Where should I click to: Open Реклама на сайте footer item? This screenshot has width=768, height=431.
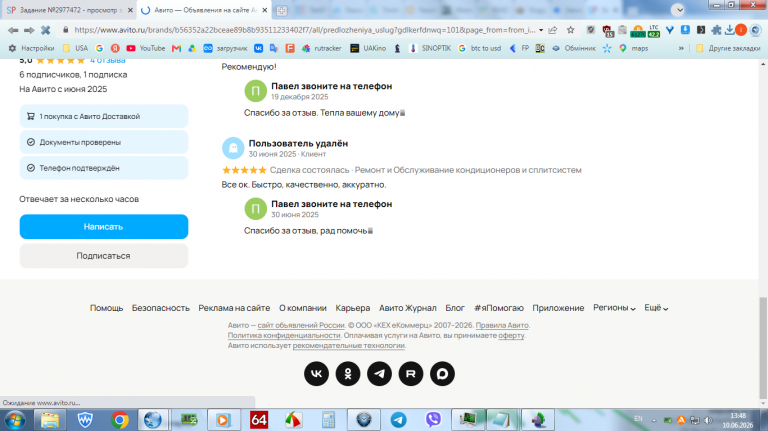click(x=234, y=308)
